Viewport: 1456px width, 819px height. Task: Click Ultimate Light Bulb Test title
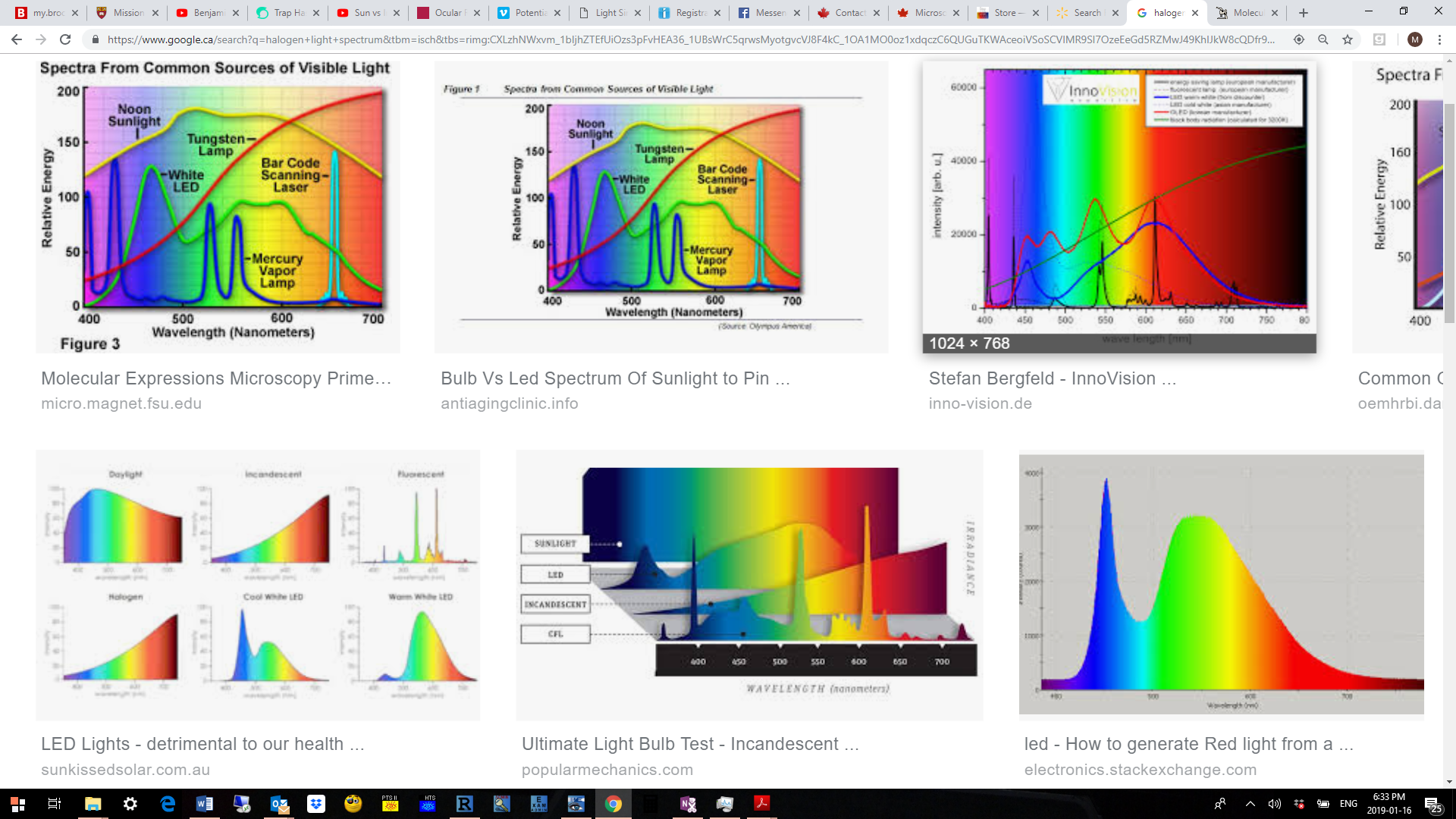click(691, 744)
